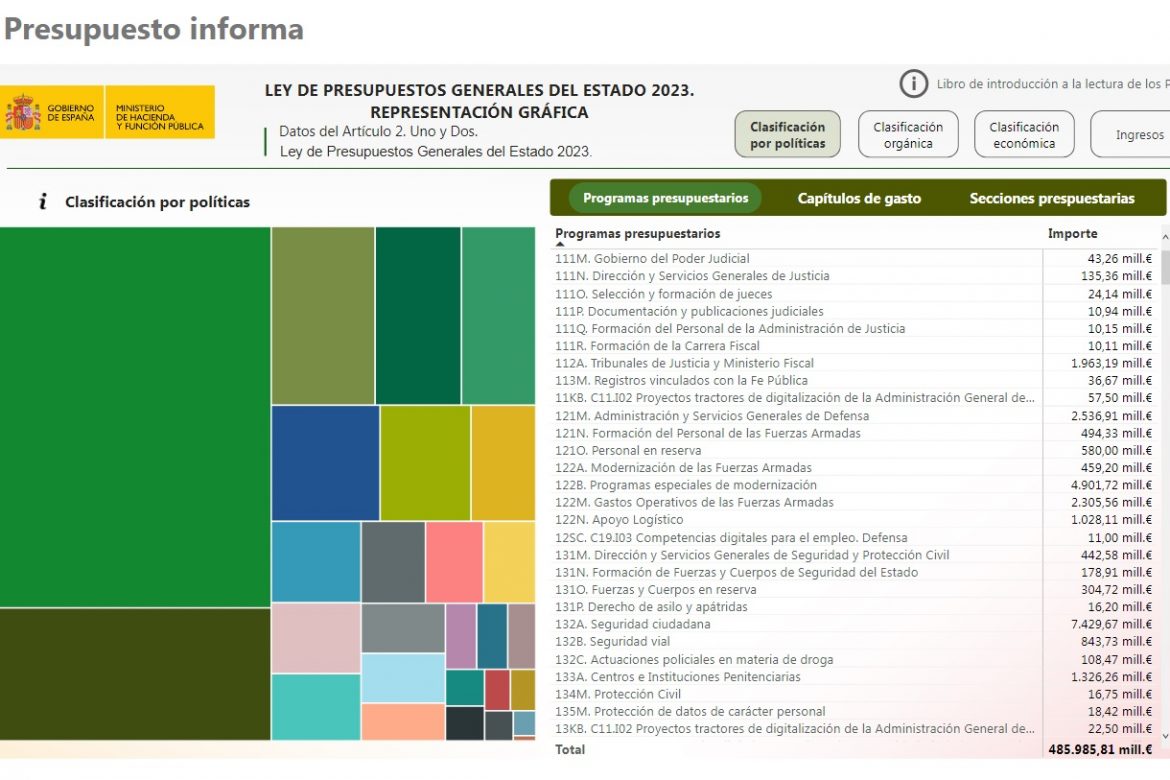Click the table scrollbar up arrow
The image size is (1170, 780).
coord(1166,237)
